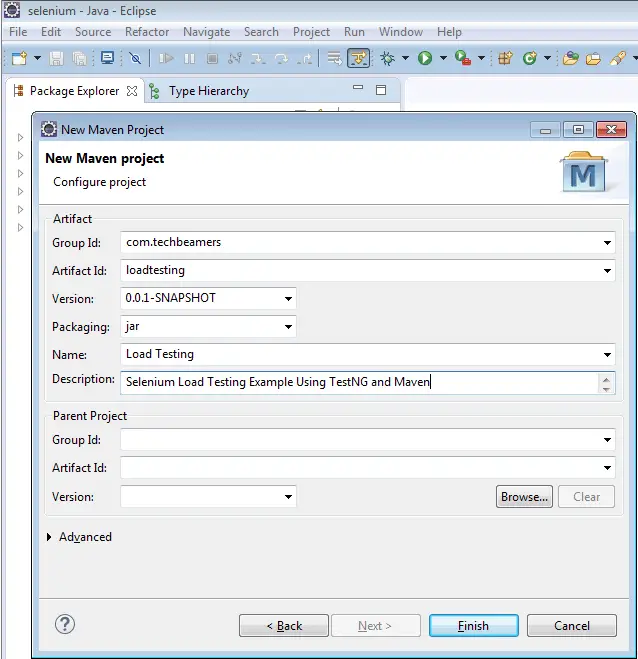Expand the Advanced section
This screenshot has height=659, width=638.
click(x=51, y=537)
